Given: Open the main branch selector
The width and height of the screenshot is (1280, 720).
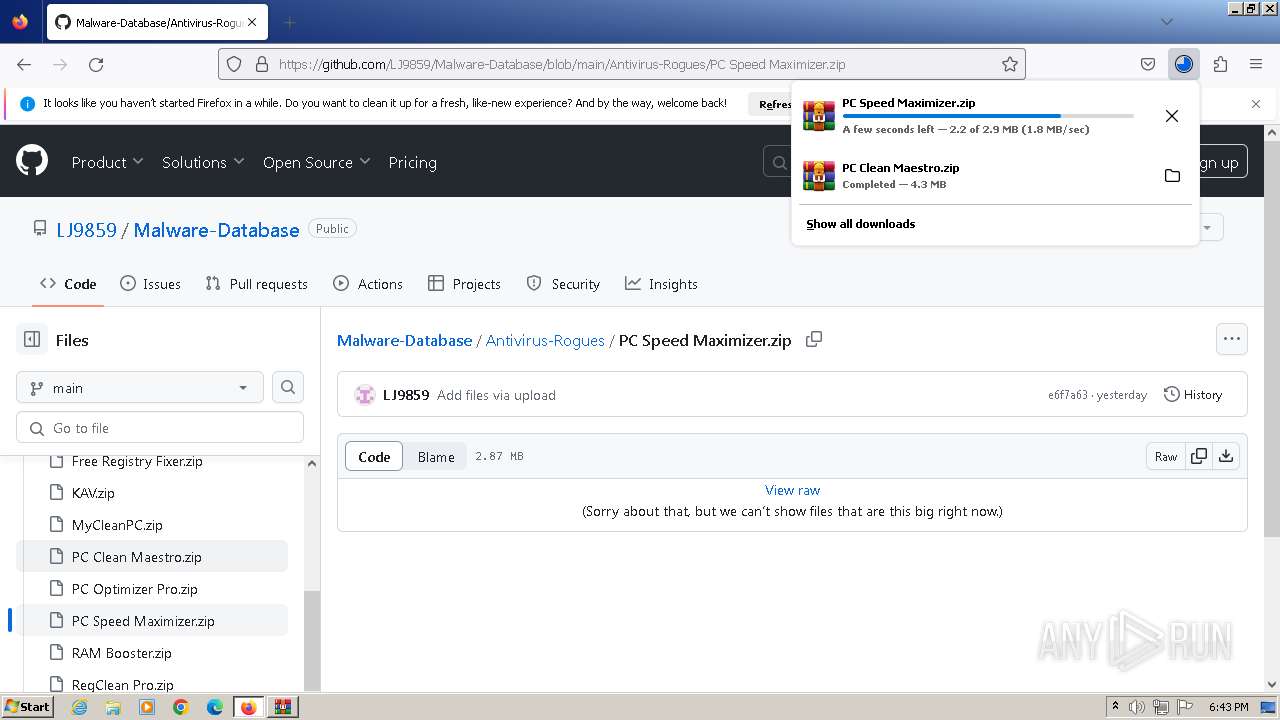Looking at the screenshot, I should 140,387.
